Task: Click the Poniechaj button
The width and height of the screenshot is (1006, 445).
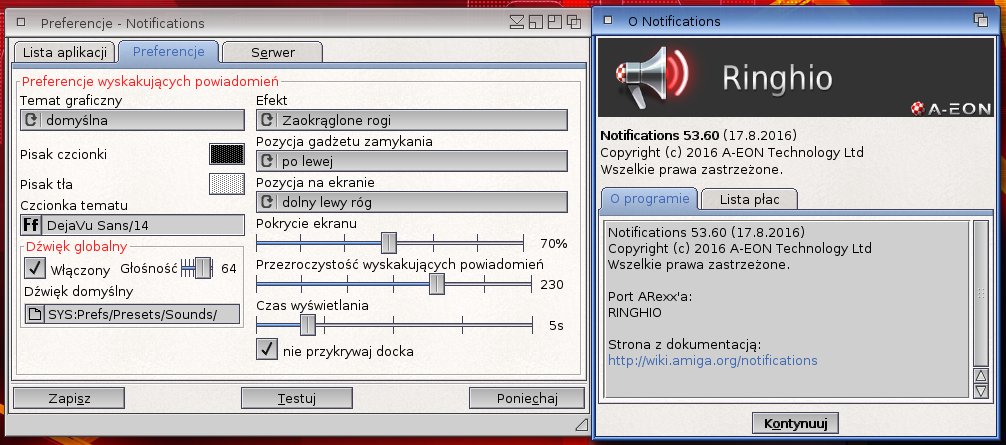Action: coord(527,398)
